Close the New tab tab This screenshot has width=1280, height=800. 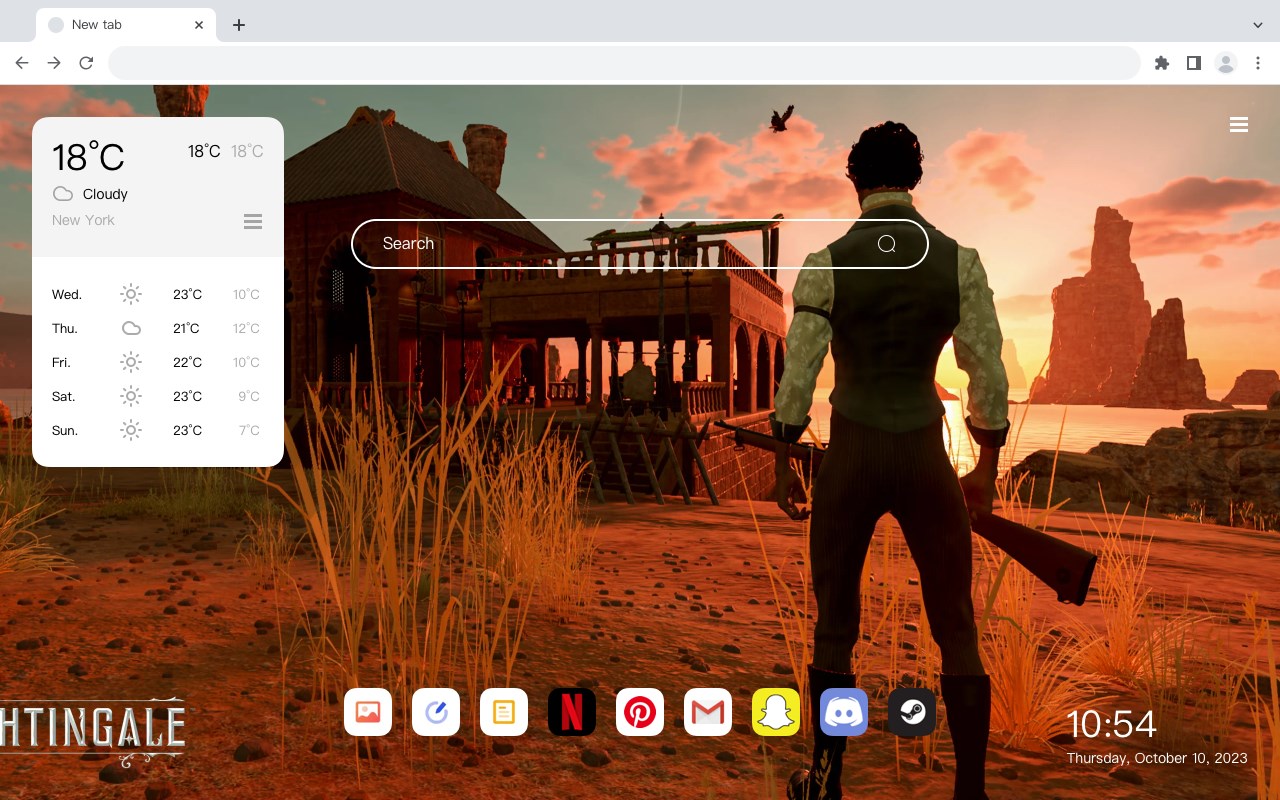[199, 25]
